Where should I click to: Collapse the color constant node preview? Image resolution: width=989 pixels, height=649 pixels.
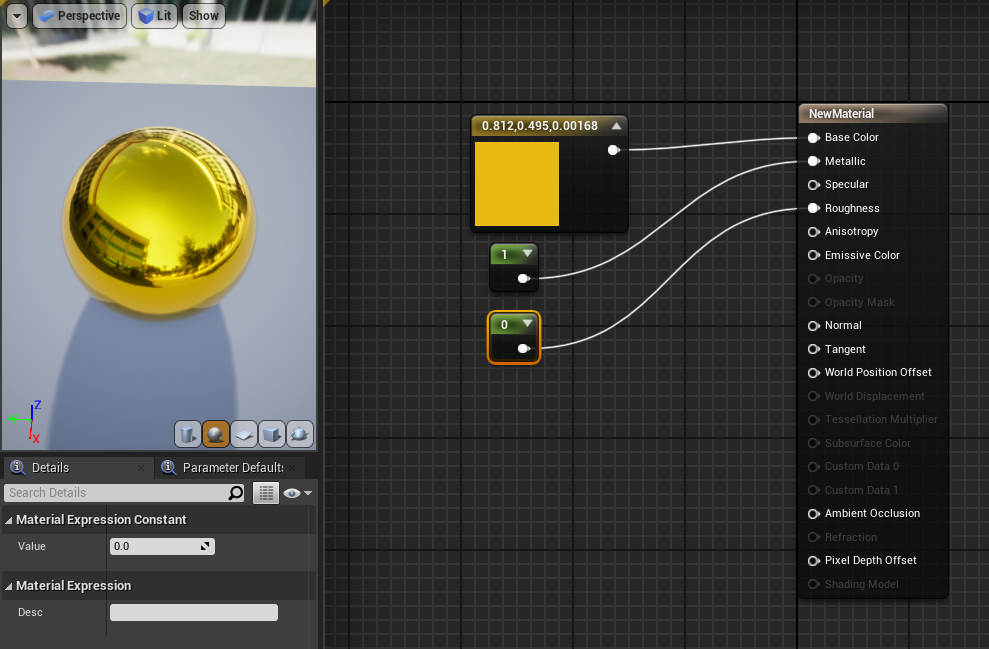coord(616,126)
